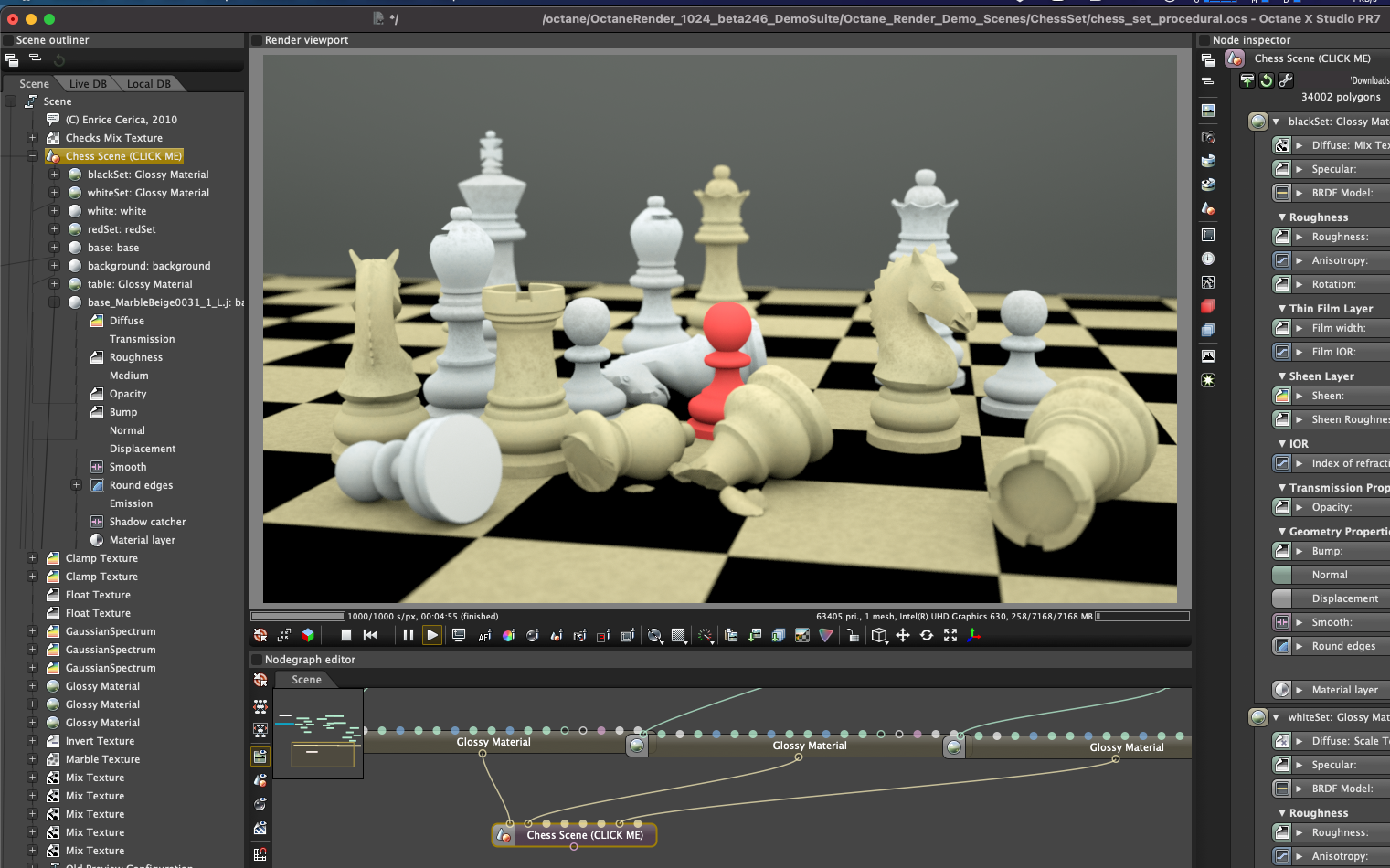
Task: Click the white balance picker color wheel icon
Action: (x=508, y=635)
